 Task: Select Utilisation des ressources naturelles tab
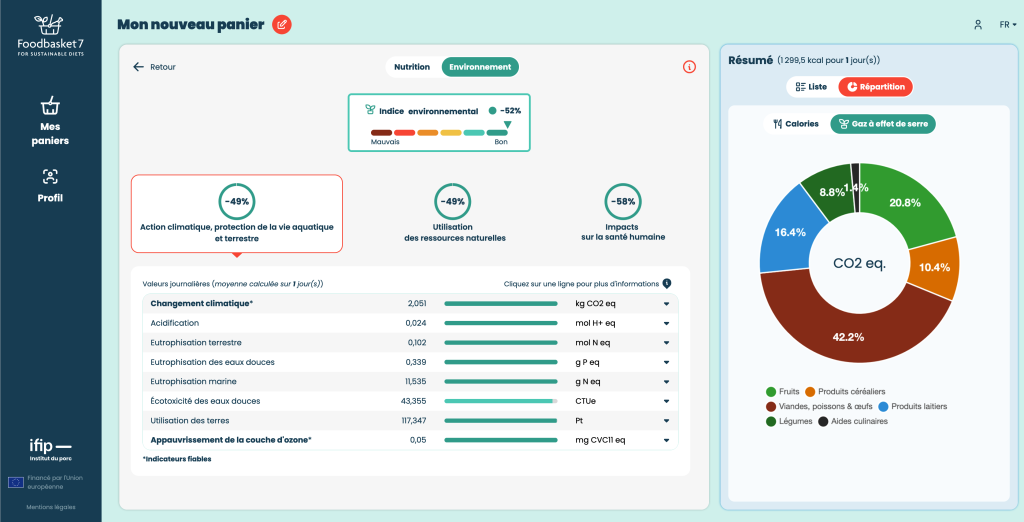[455, 214]
